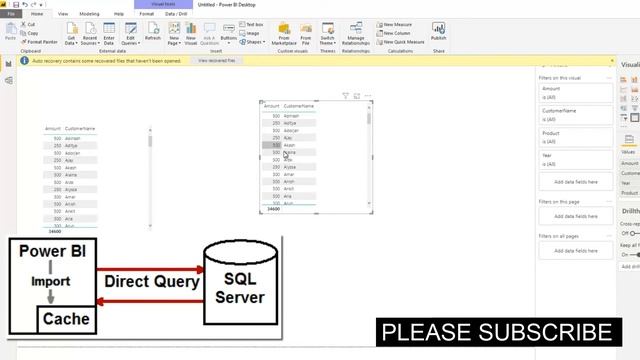The image size is (640, 360).
Task: Open the Help ribbon tab
Action: [119, 14]
